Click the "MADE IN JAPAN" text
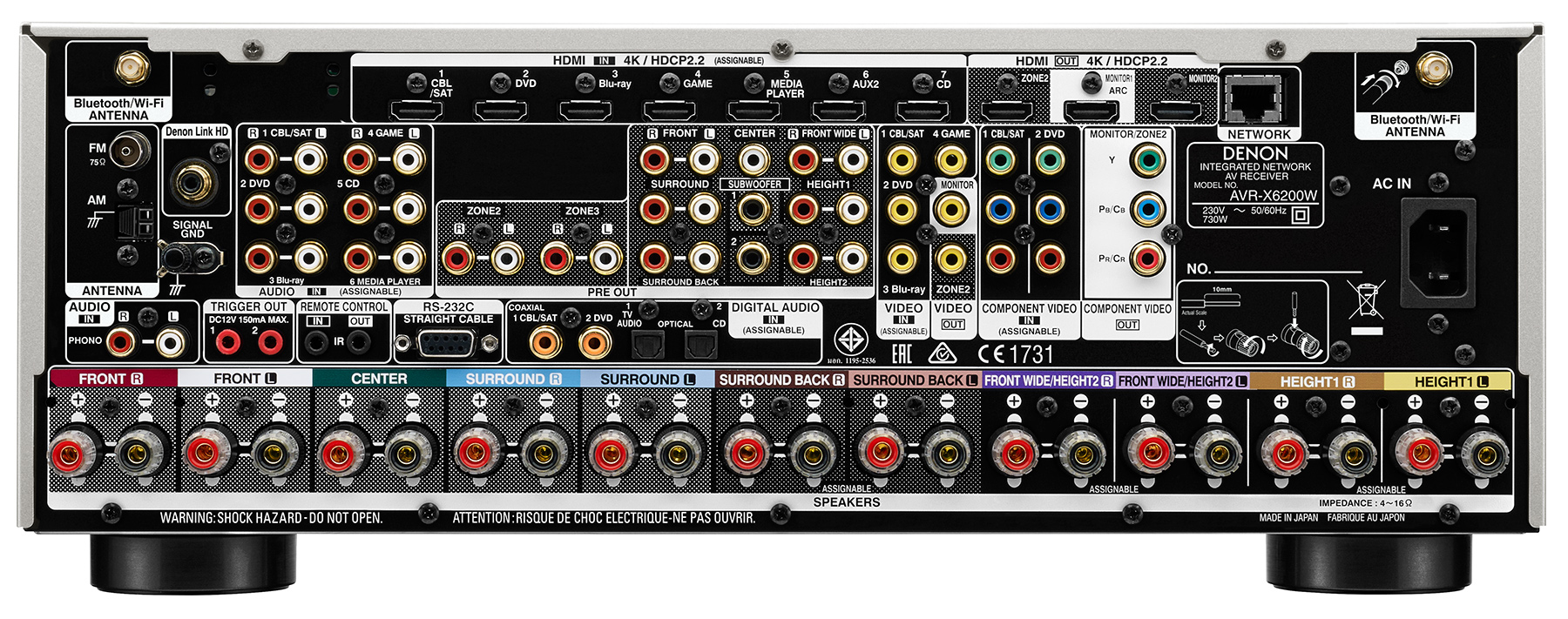The image size is (1568, 619). [x=1288, y=518]
